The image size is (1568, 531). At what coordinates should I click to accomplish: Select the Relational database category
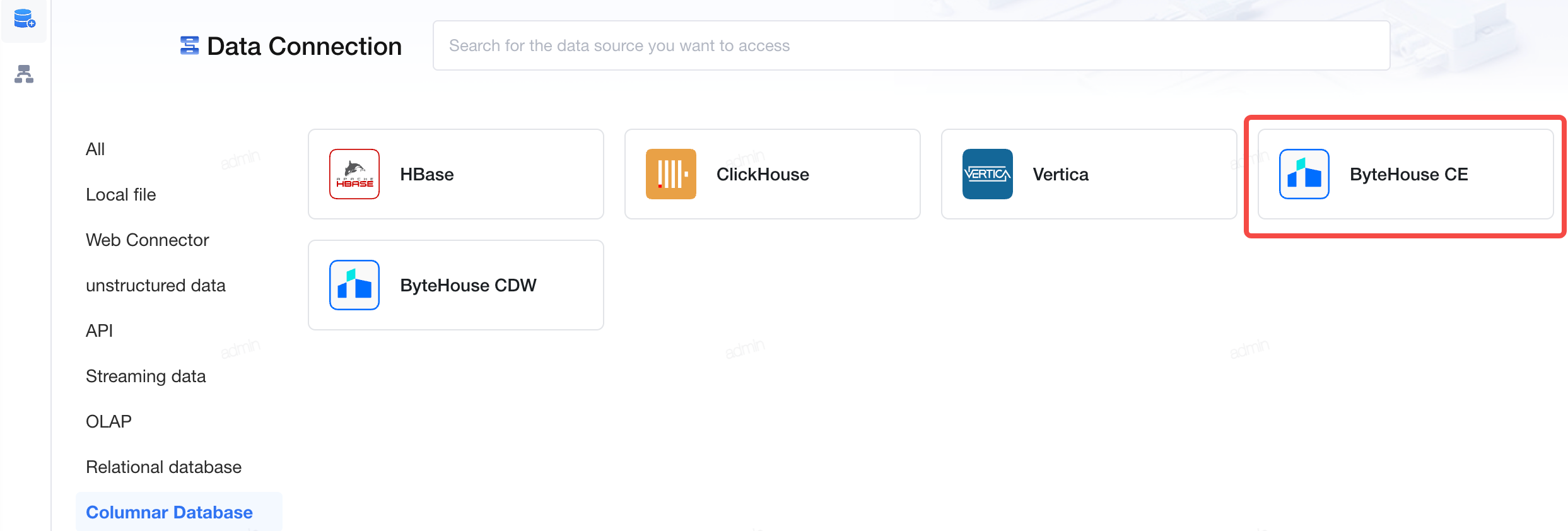pyautogui.click(x=164, y=467)
